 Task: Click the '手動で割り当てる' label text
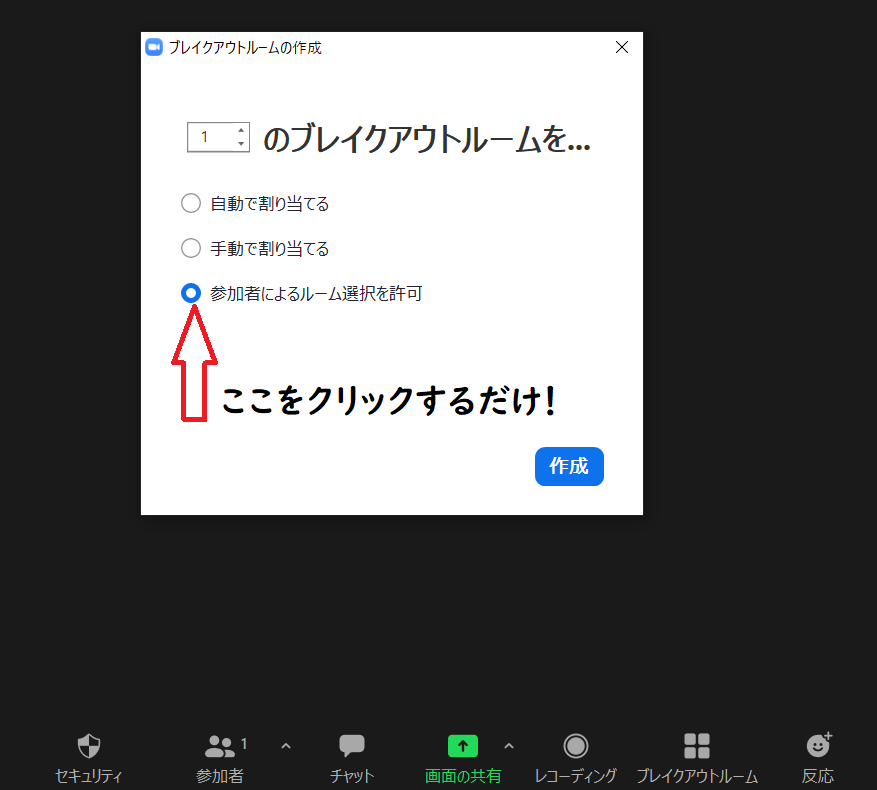click(270, 248)
